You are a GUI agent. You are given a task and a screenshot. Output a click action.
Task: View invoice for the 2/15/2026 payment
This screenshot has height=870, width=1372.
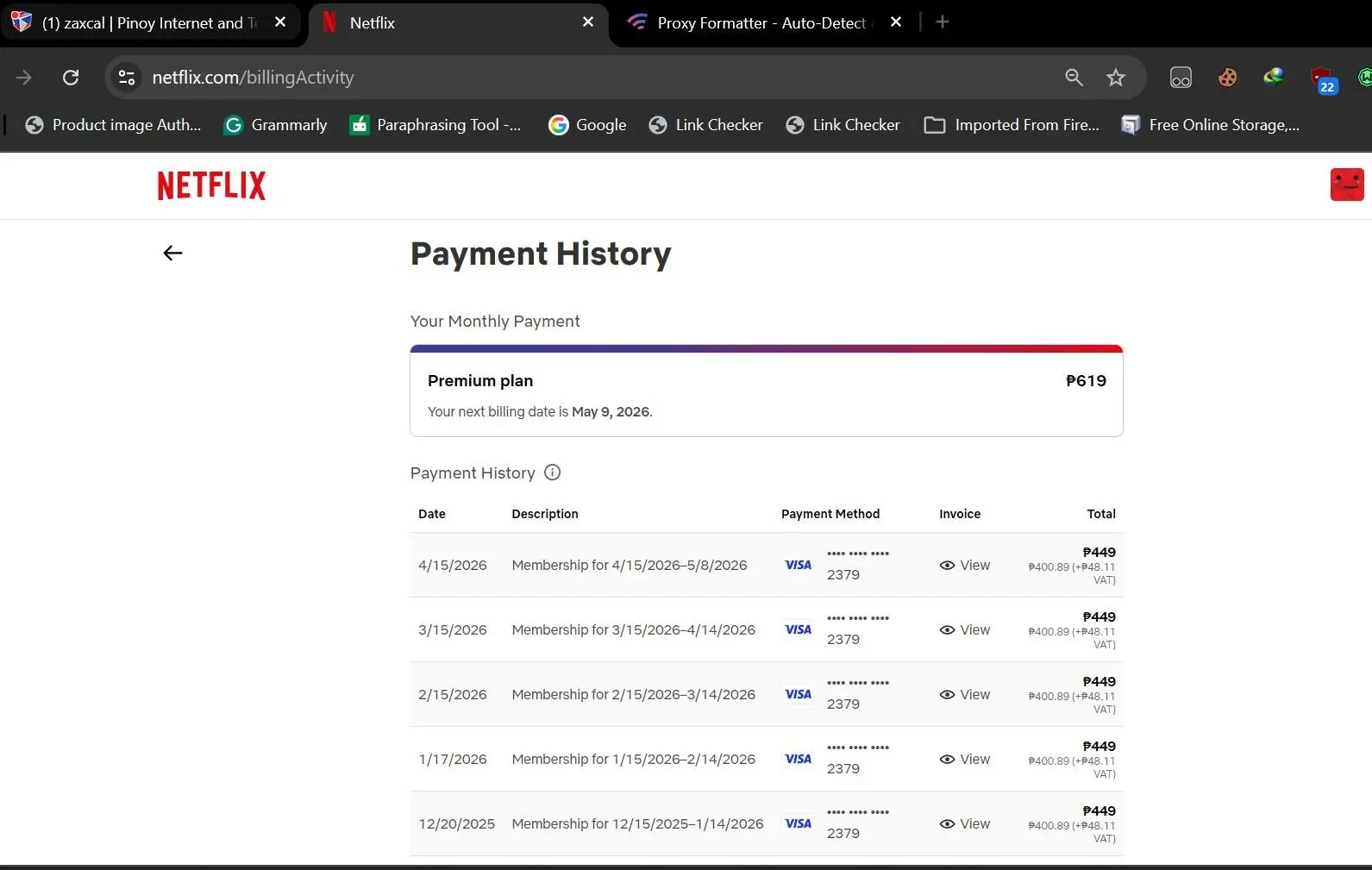pos(965,695)
